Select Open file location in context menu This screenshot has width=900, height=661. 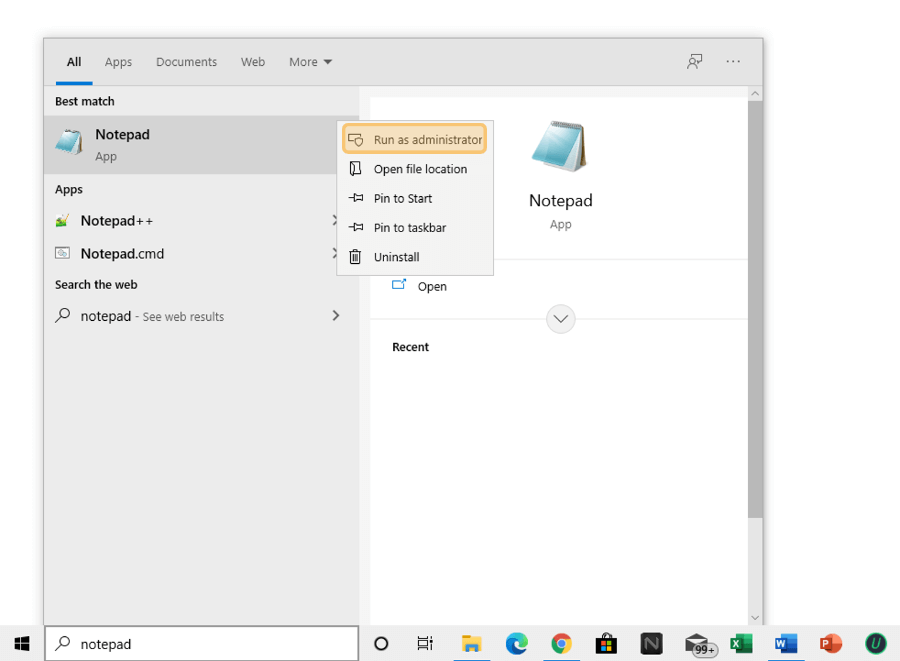414,169
